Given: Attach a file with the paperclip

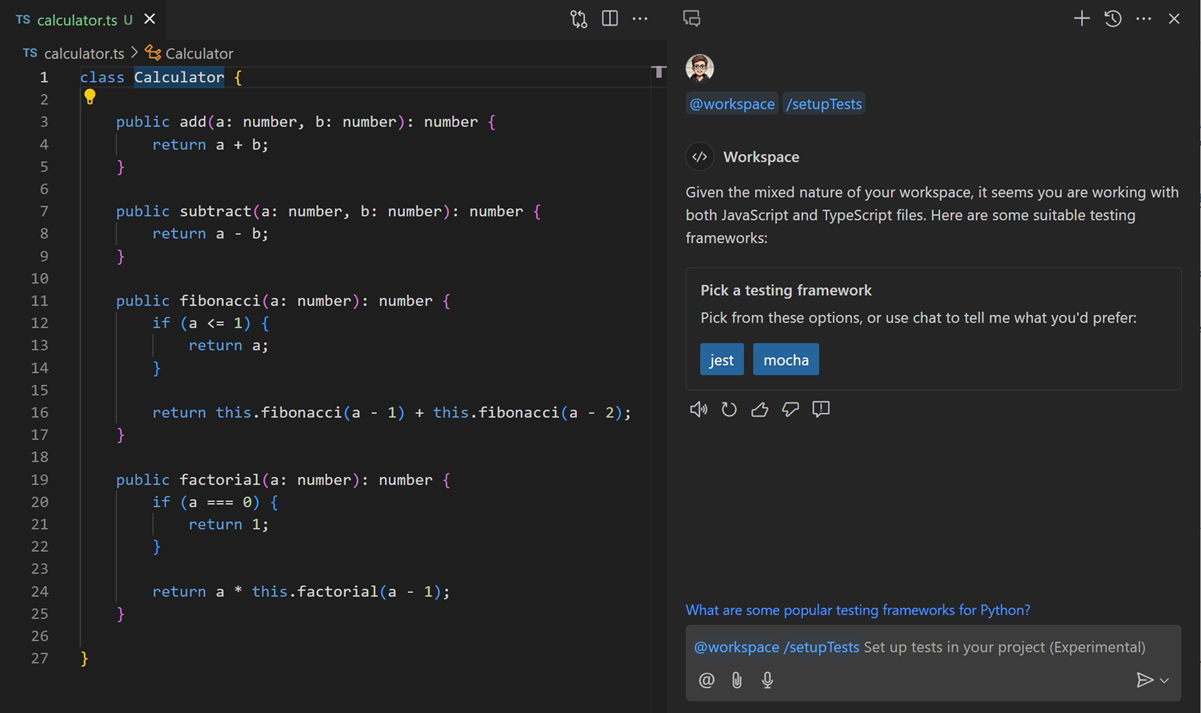Looking at the screenshot, I should coord(737,680).
